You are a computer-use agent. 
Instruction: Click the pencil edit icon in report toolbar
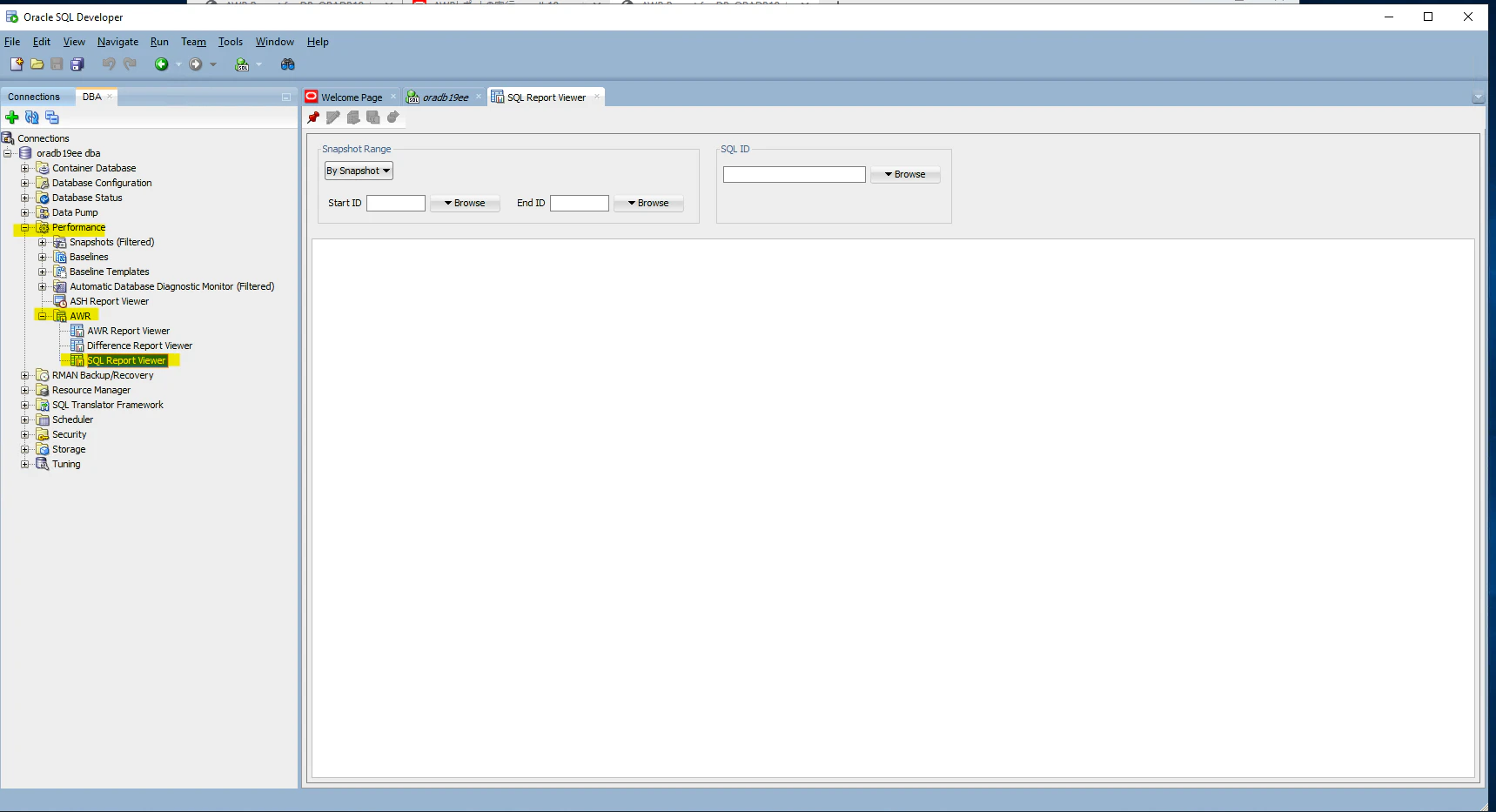333,117
